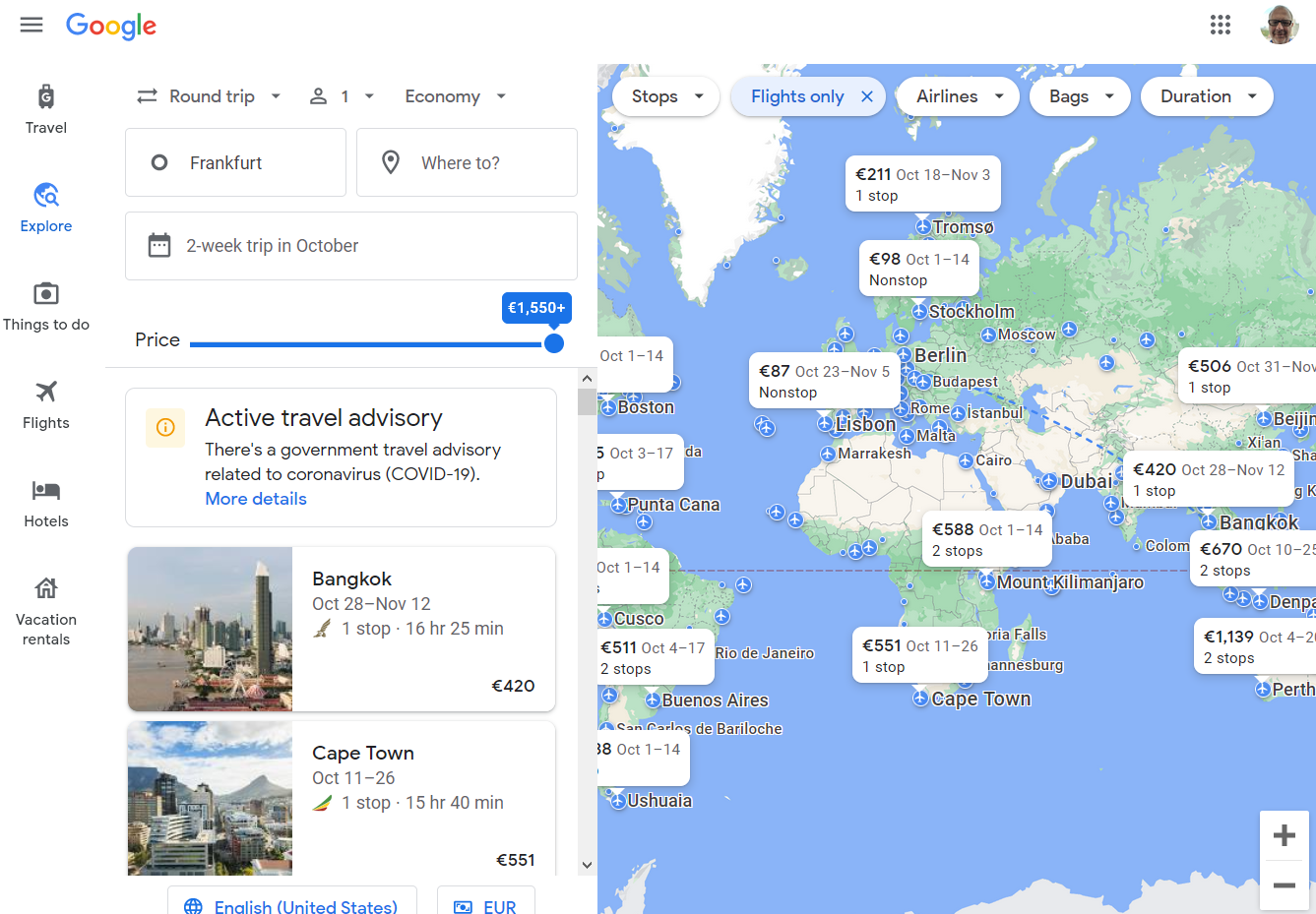Expand the Stops filter

point(666,96)
